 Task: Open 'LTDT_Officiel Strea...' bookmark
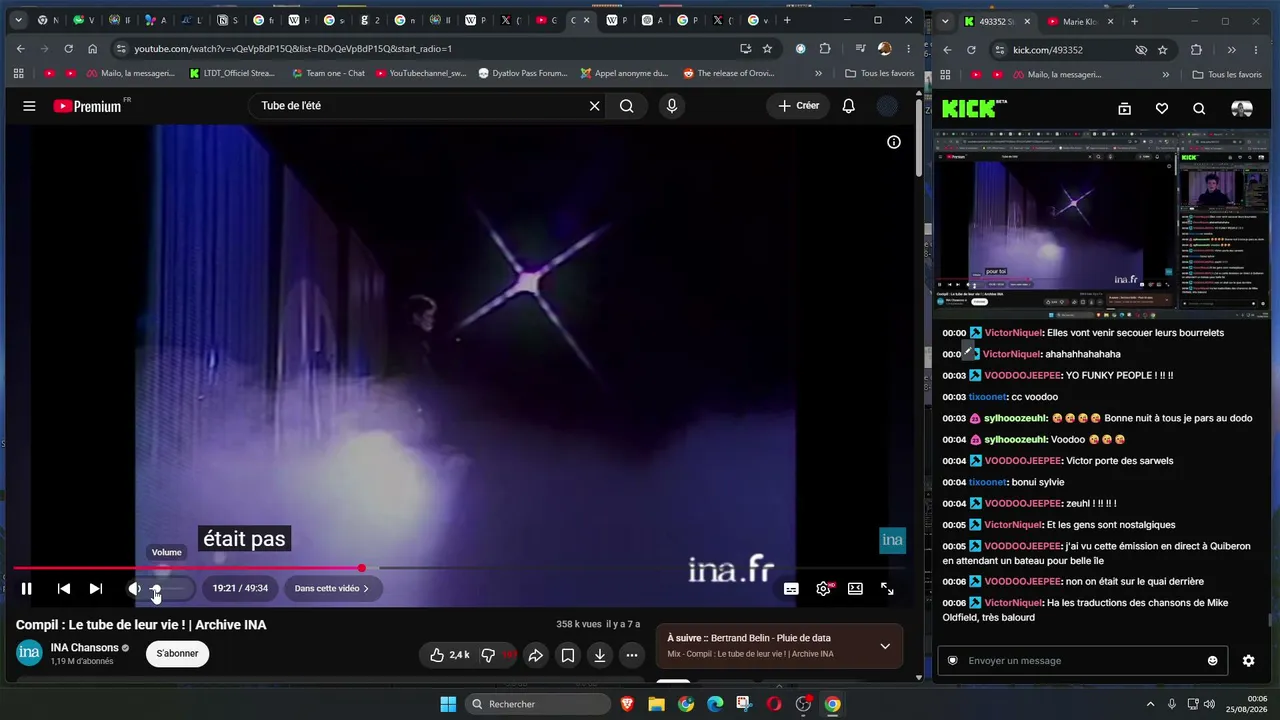tap(232, 73)
